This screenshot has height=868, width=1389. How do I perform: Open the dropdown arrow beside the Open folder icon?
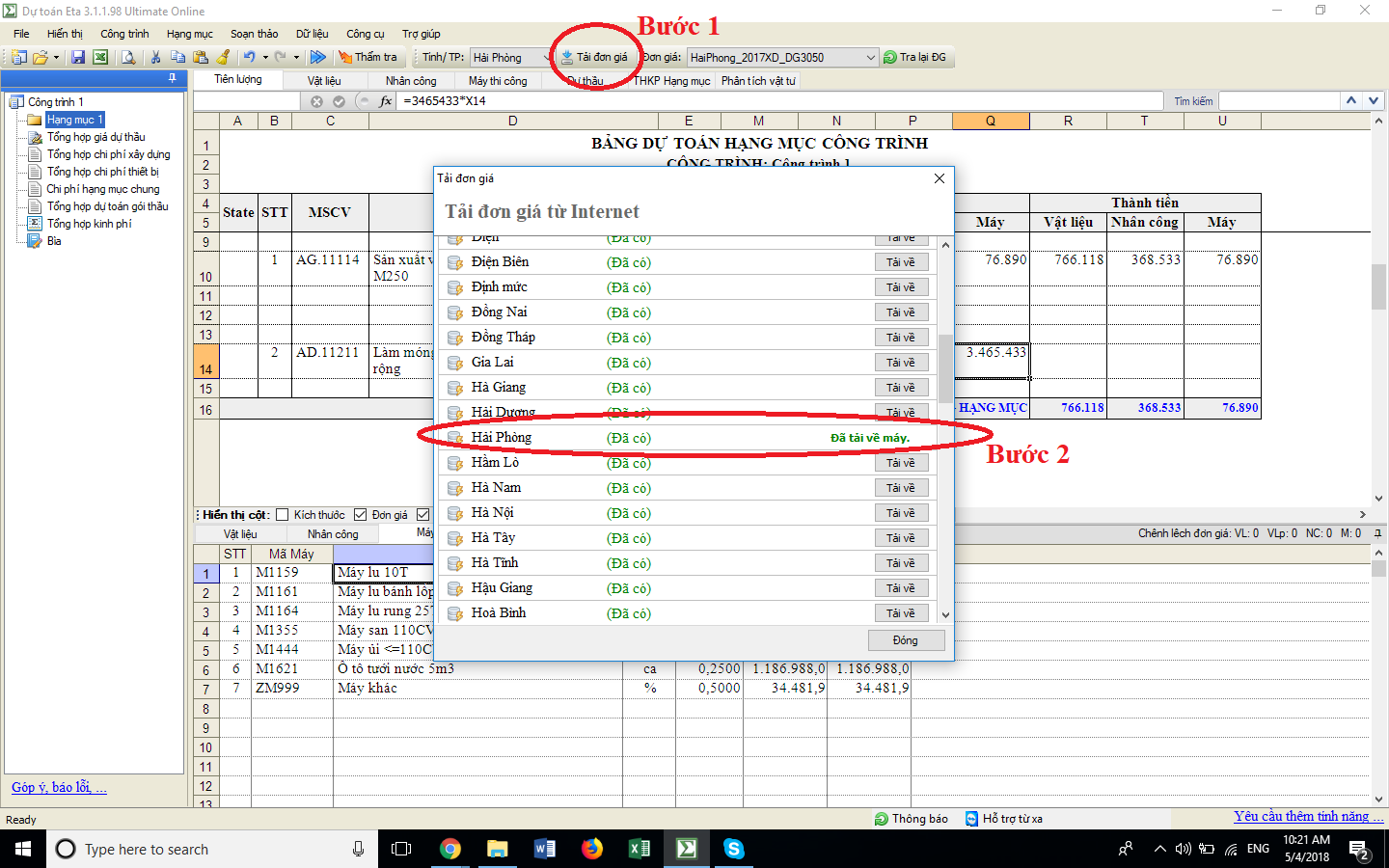pos(56,58)
